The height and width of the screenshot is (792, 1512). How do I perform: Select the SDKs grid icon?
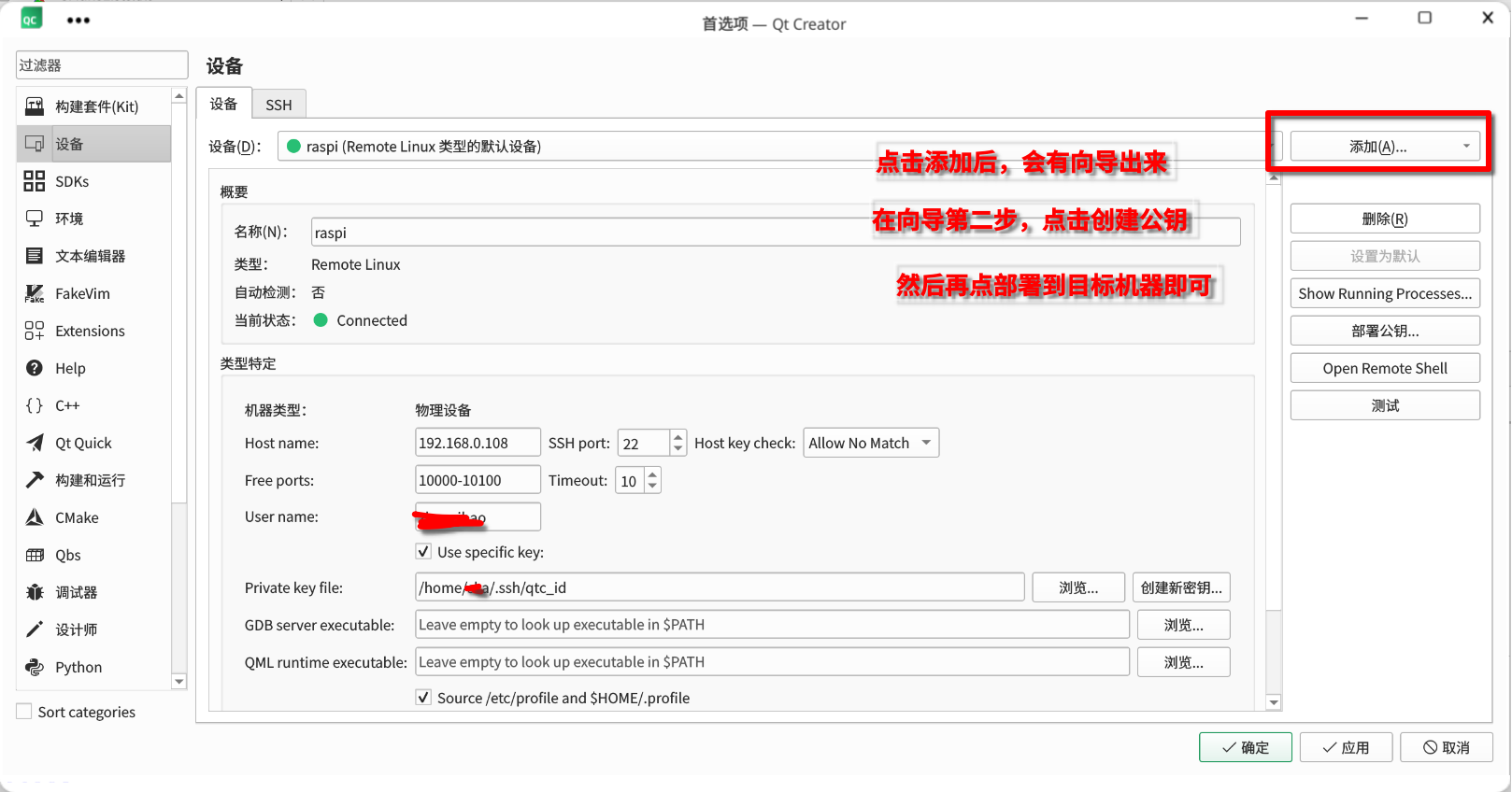click(35, 181)
